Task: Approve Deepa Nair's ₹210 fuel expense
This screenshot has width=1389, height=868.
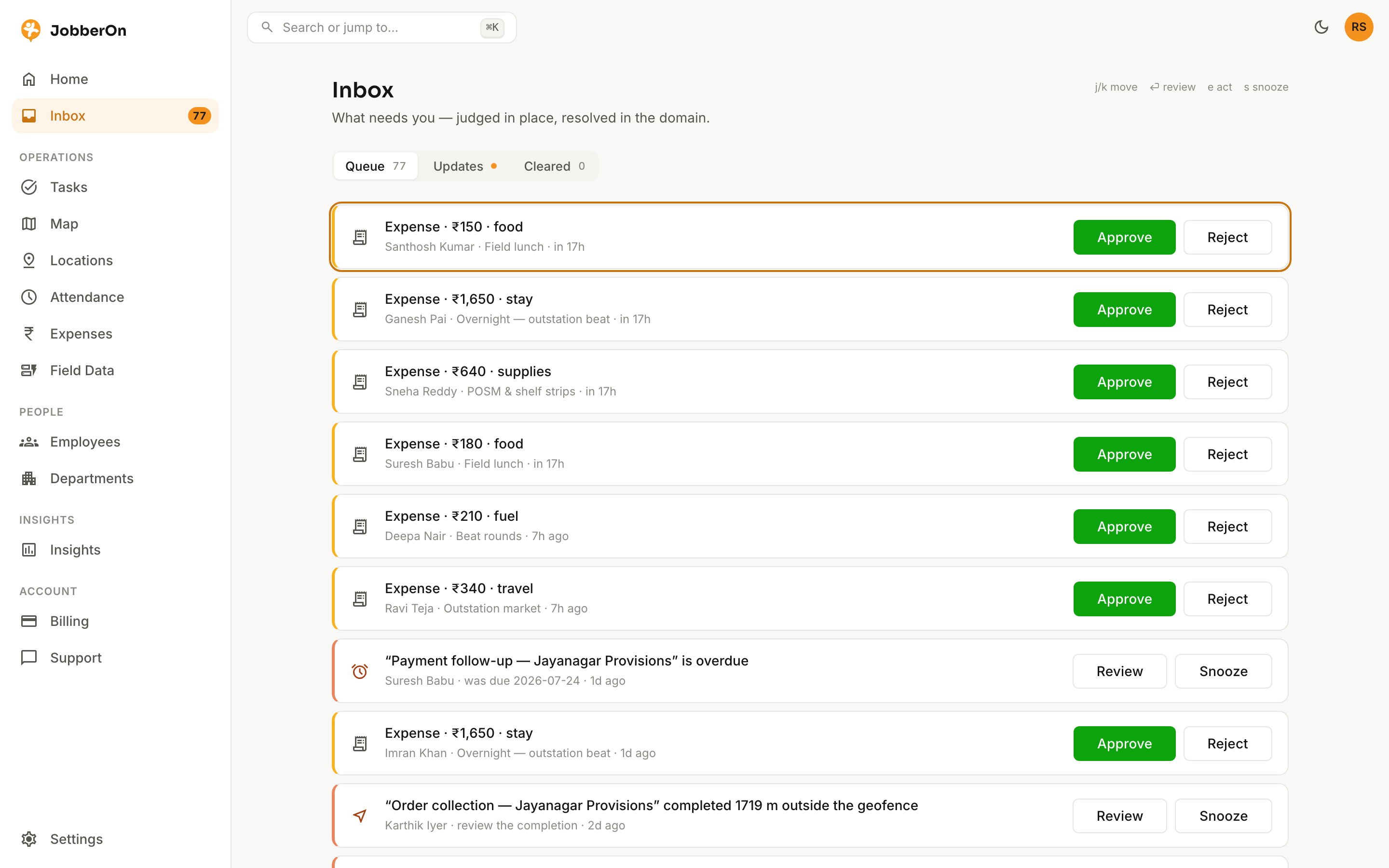Action: pos(1124,527)
